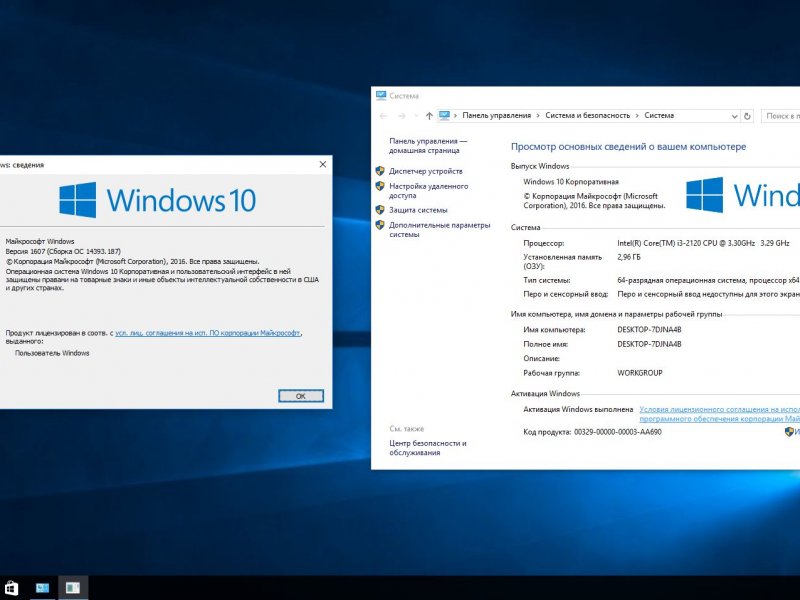Click the value next to Полное имя
Image resolution: width=800 pixels, height=600 pixels.
coord(649,344)
